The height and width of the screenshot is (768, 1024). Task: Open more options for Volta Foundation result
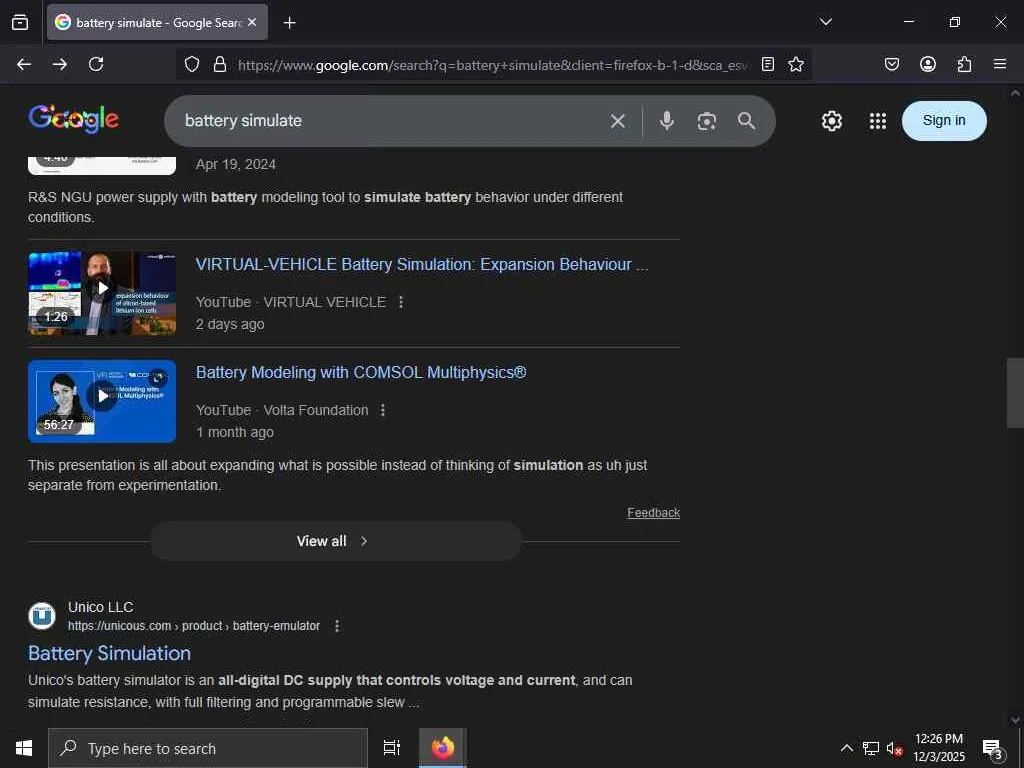click(383, 410)
